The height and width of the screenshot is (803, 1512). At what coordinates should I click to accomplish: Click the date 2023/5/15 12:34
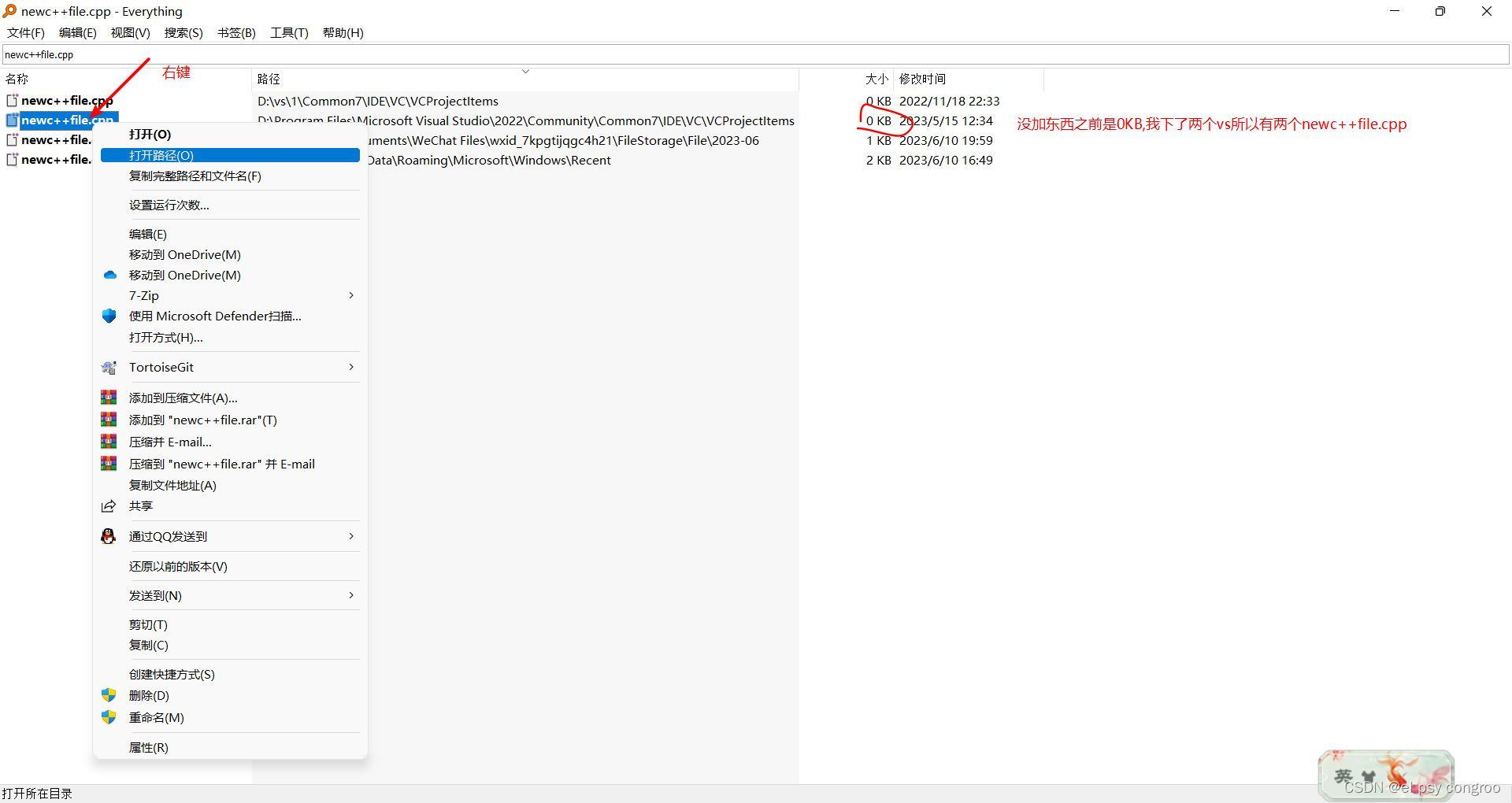(946, 120)
